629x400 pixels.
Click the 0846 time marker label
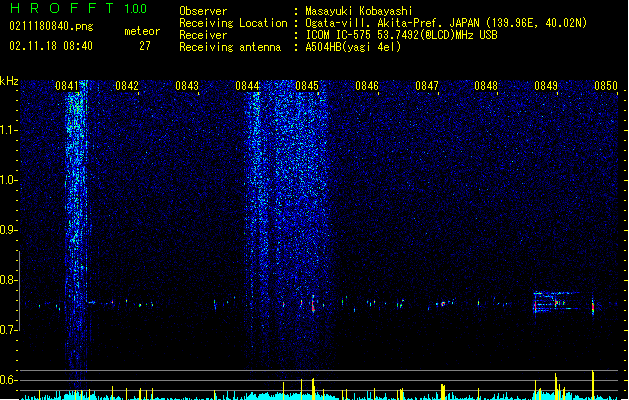coord(367,86)
